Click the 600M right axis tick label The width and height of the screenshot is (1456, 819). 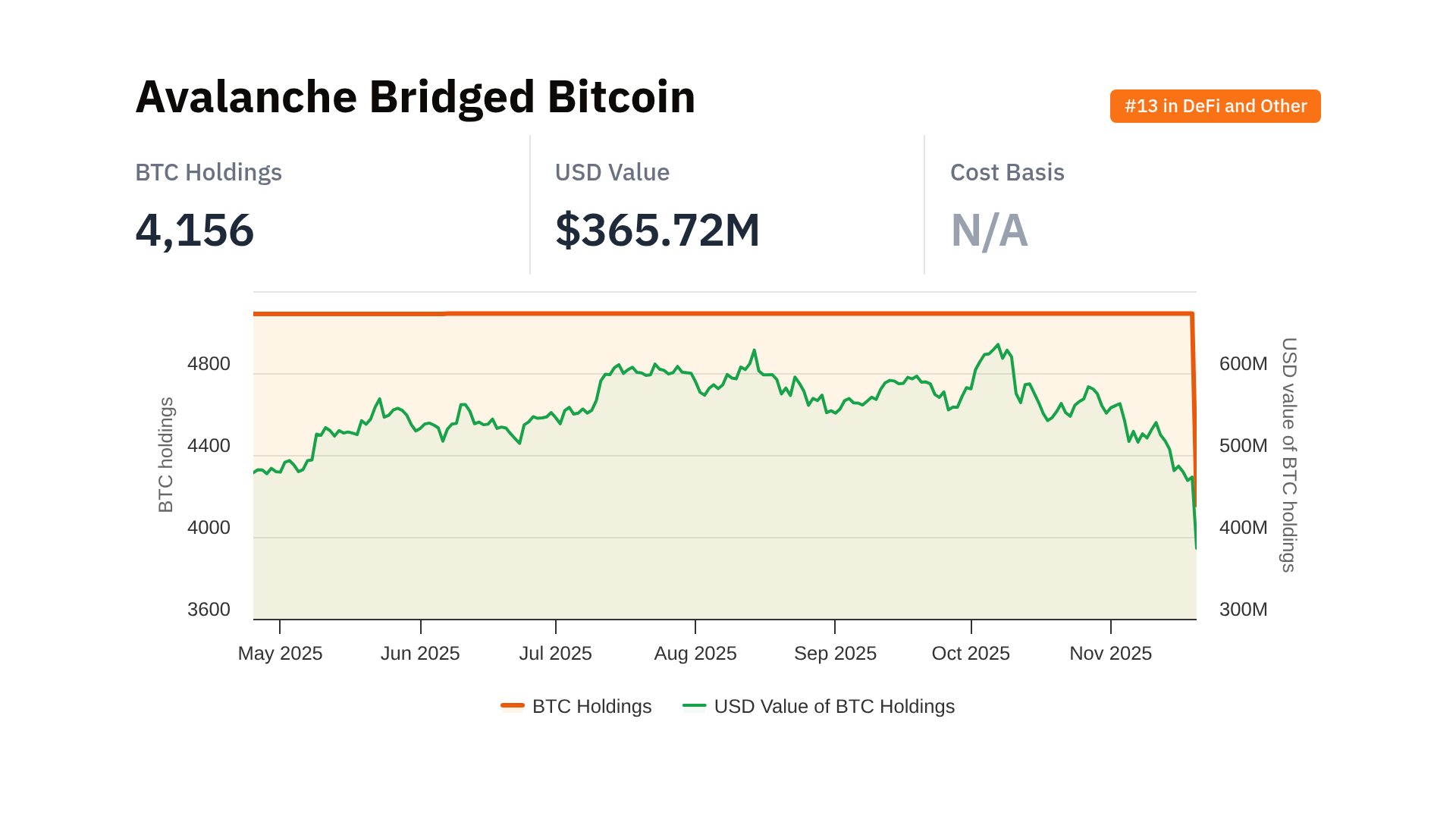coord(1243,364)
